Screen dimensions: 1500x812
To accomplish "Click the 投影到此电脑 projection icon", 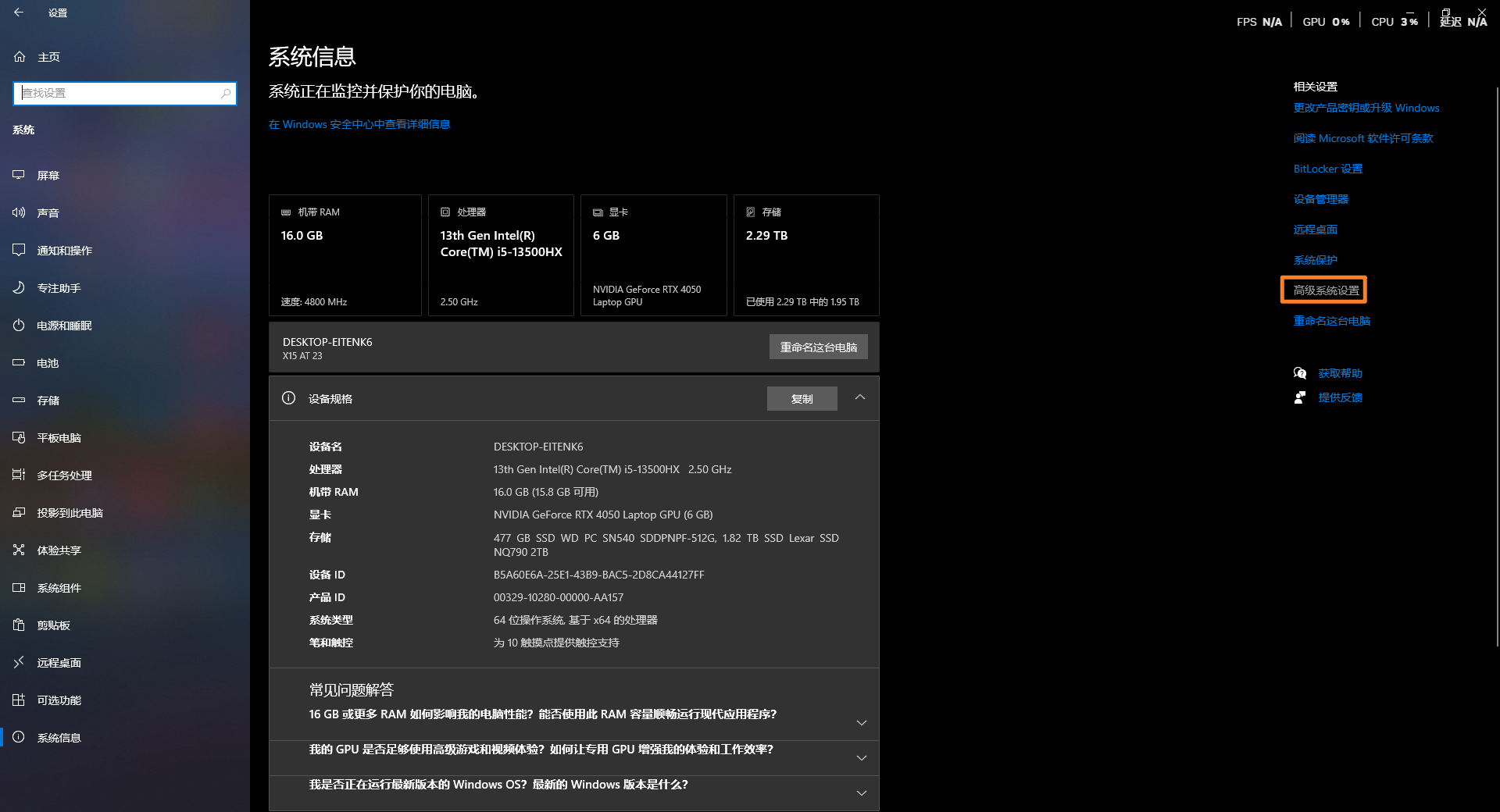I will pos(19,512).
